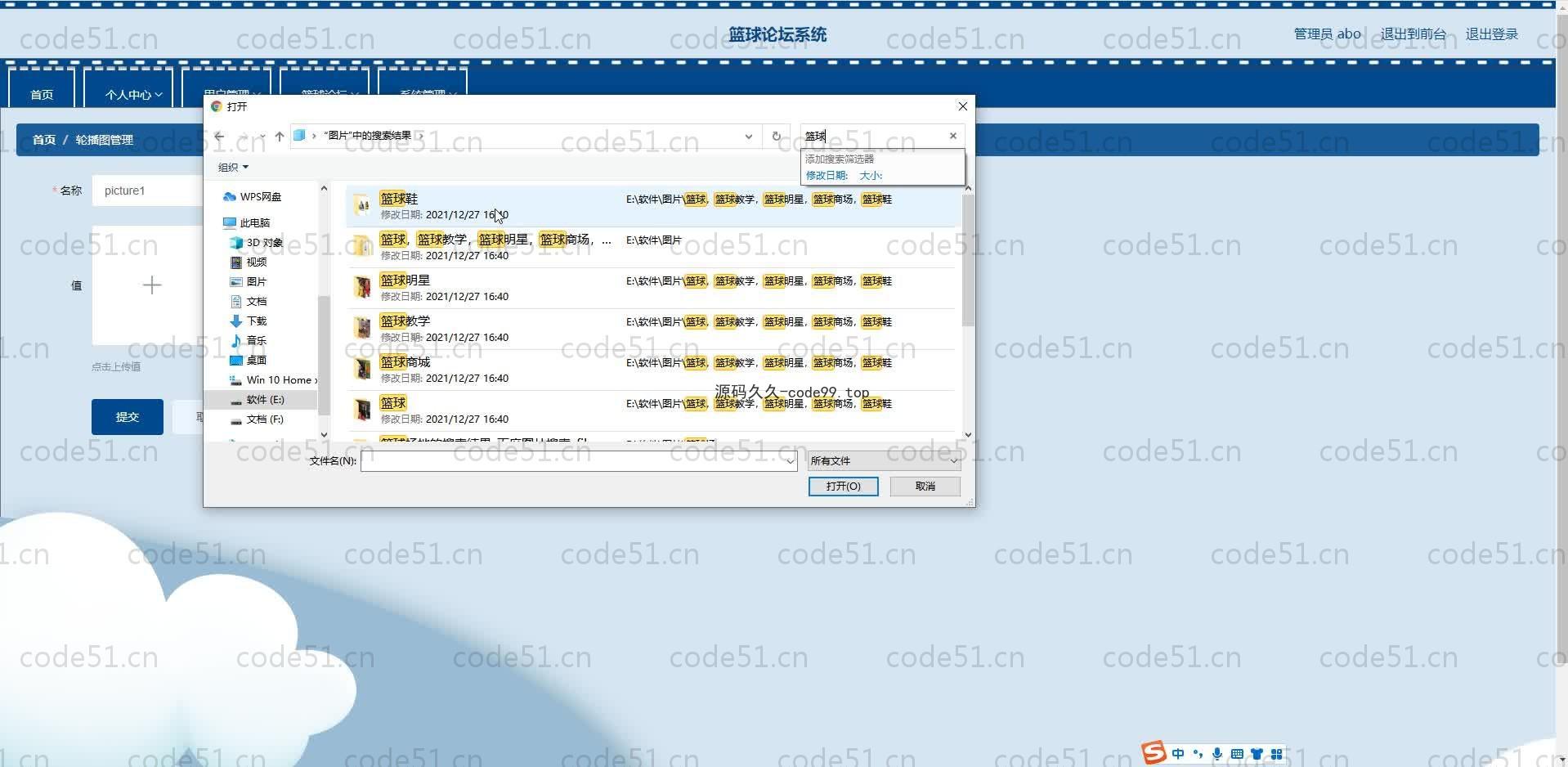Close the 打开 file dialog
Image resolution: width=1568 pixels, height=767 pixels.
click(x=963, y=106)
